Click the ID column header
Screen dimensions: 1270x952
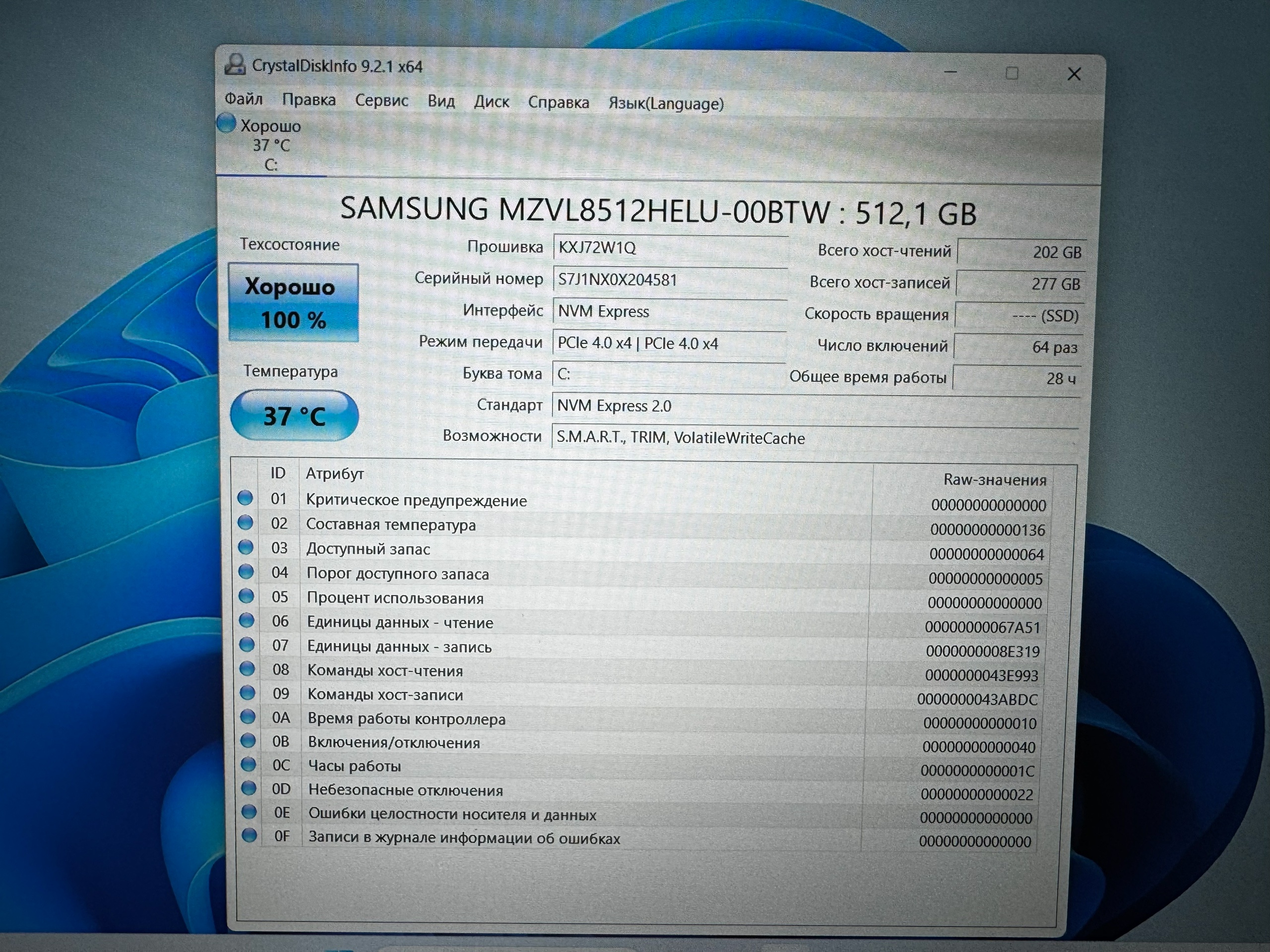(278, 473)
